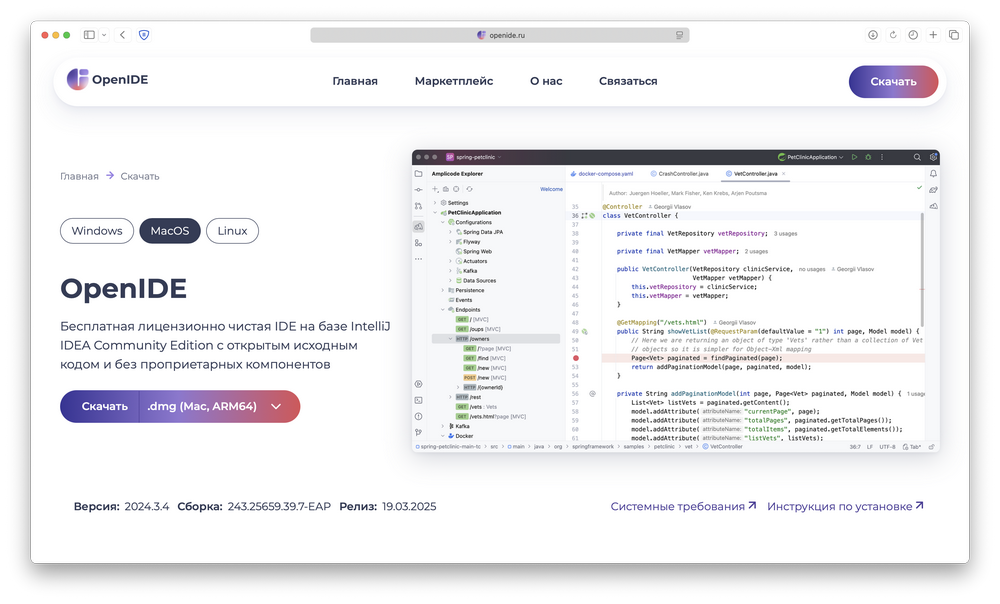Image resolution: width=1000 pixels, height=604 pixels.
Task: Open the Маркетплейс menu item
Action: click(454, 81)
